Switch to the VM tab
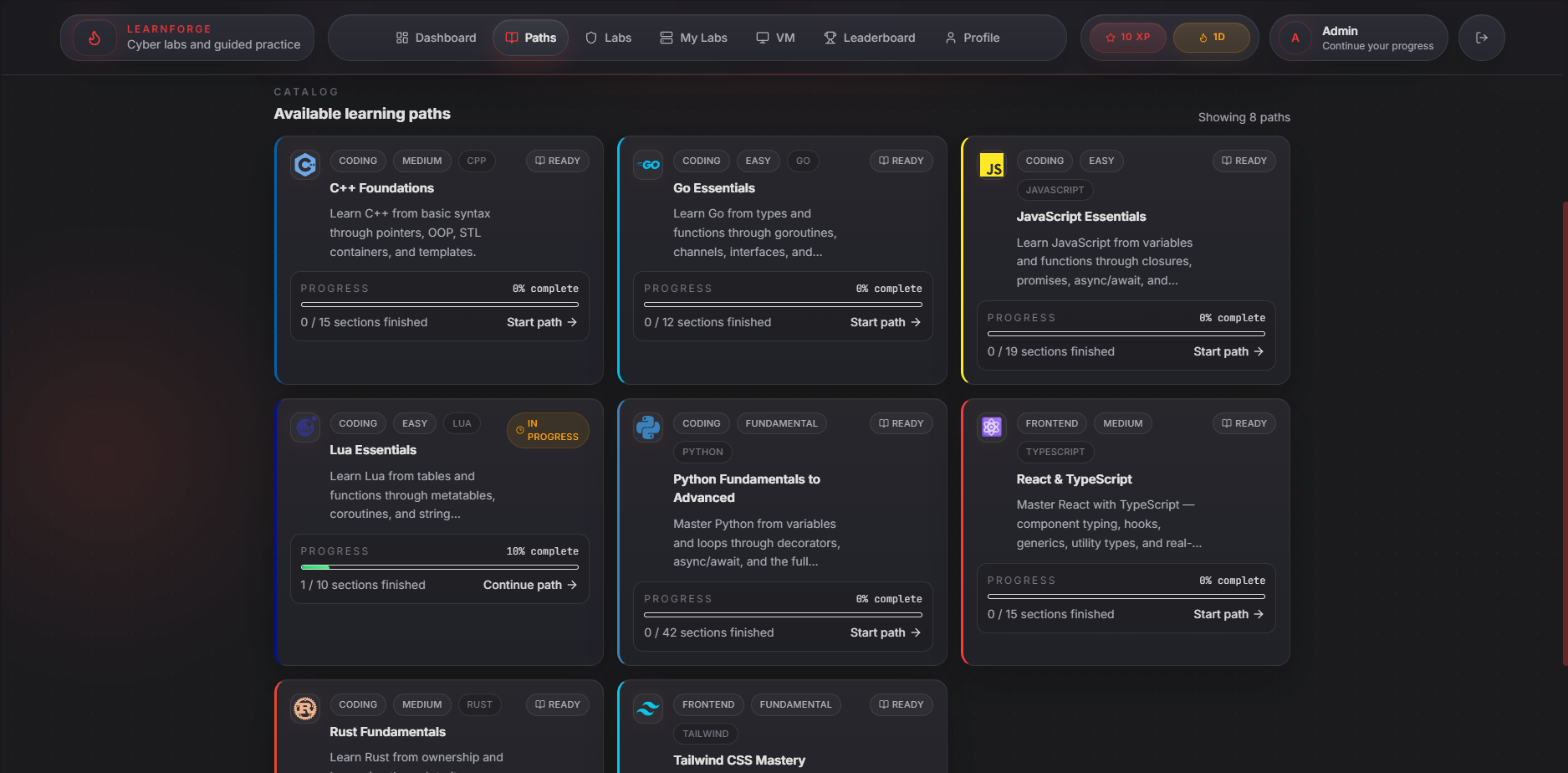The height and width of the screenshot is (773, 1568). [775, 38]
